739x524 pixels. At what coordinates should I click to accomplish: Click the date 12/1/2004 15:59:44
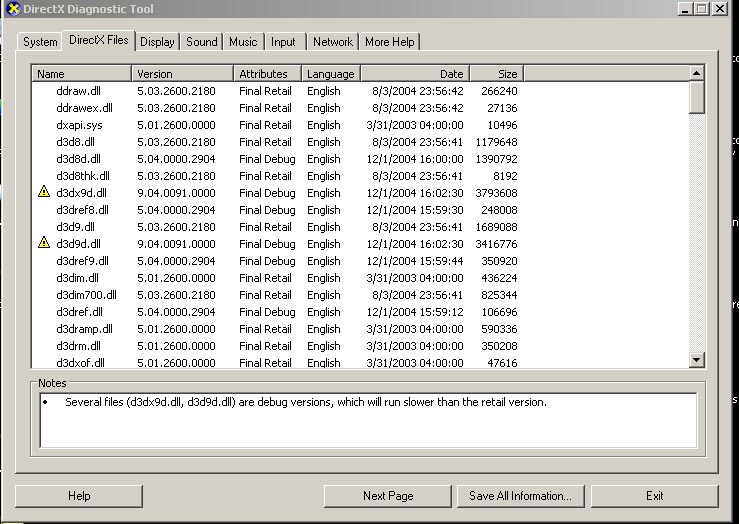tap(415, 261)
